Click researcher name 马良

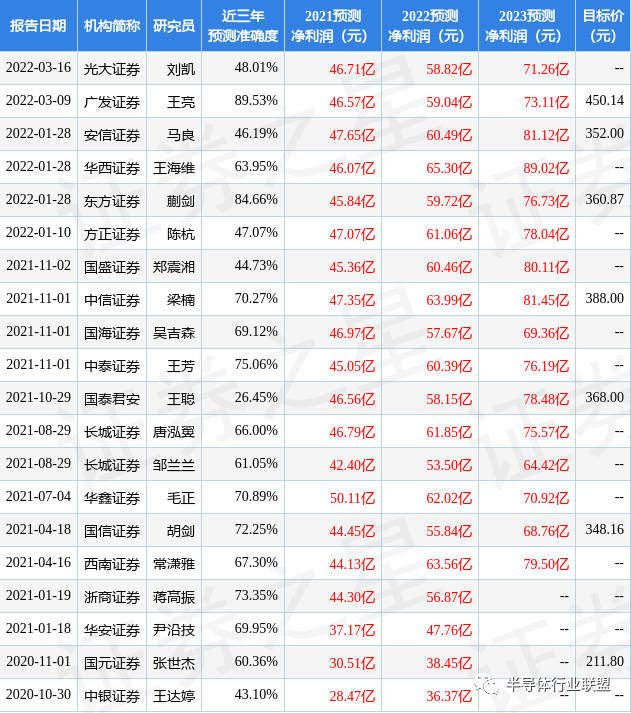181,135
